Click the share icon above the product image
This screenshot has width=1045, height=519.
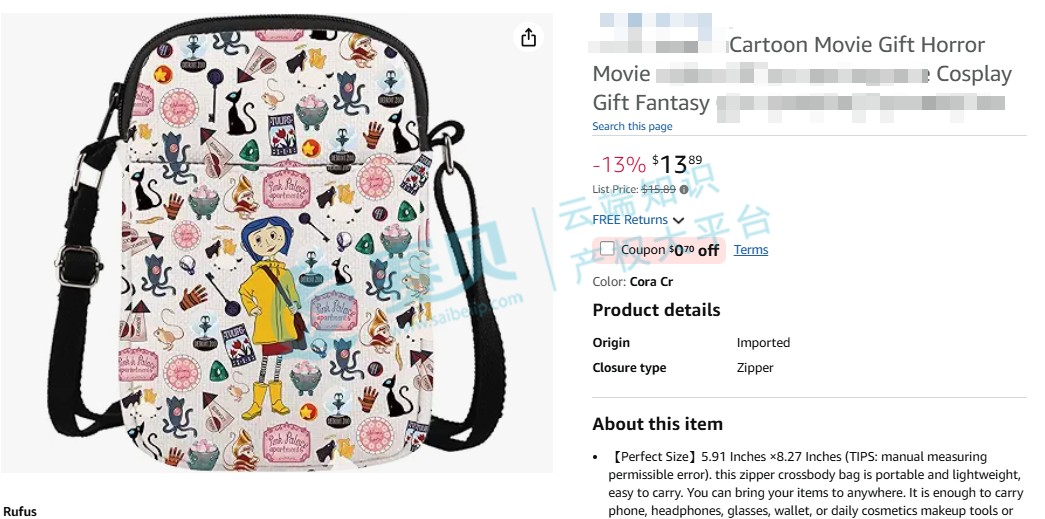coord(528,37)
